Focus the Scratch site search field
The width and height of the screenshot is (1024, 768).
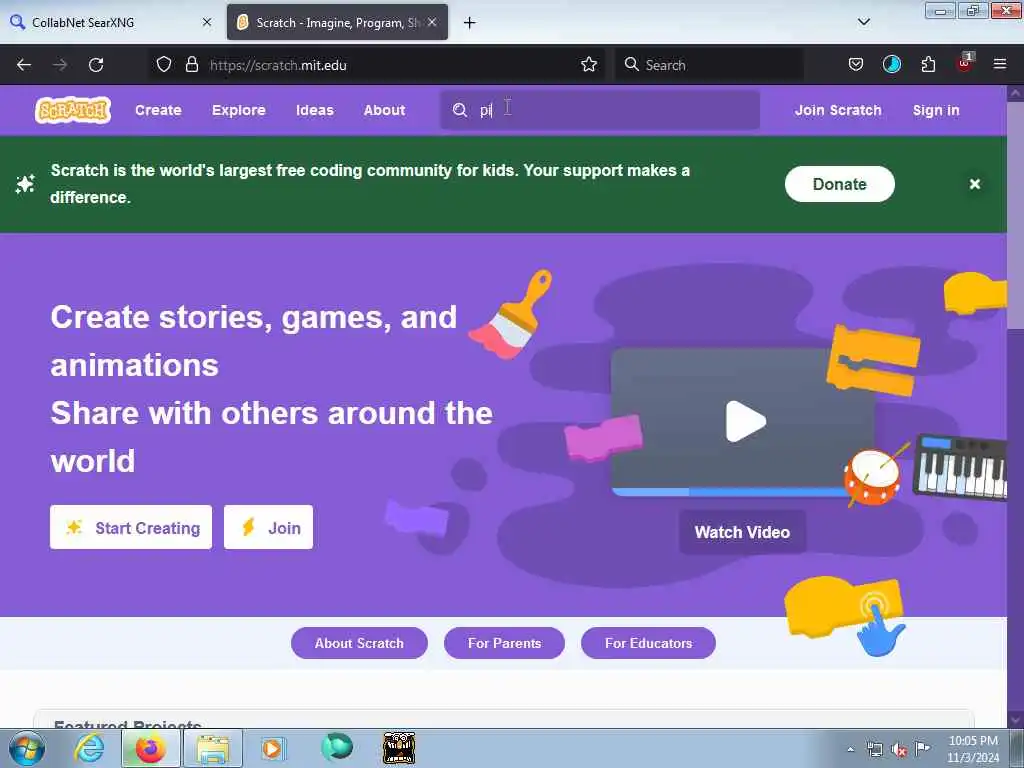600,110
